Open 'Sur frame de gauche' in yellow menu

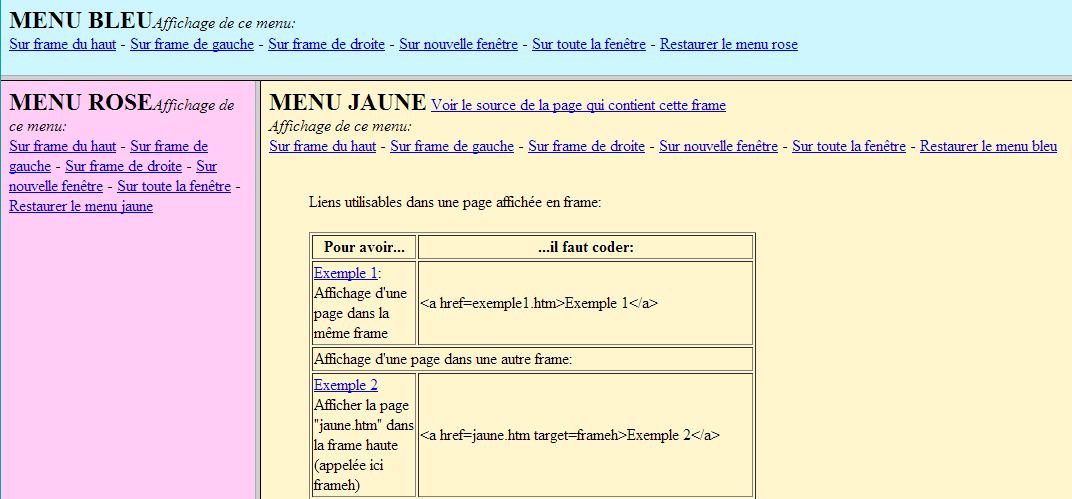[452, 146]
